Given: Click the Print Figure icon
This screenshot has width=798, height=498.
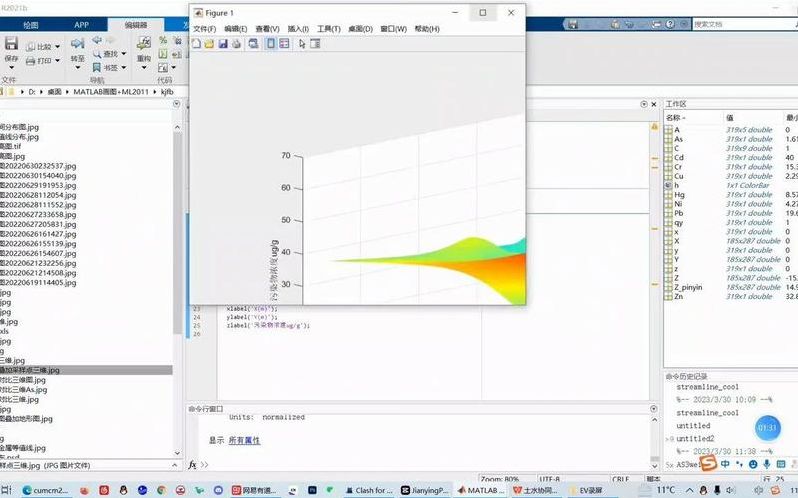Looking at the screenshot, I should tap(235, 44).
